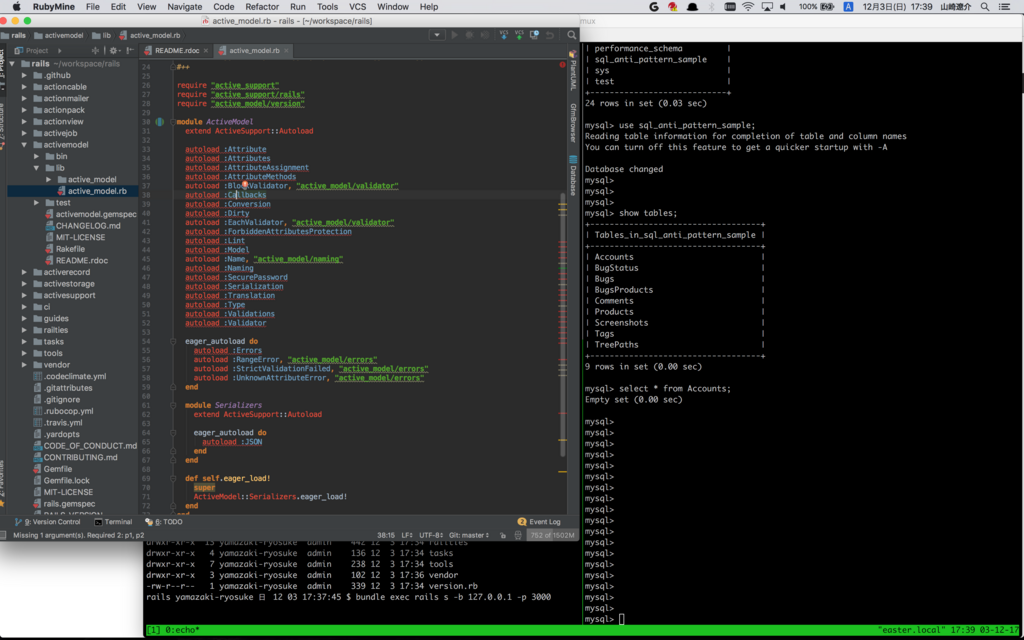Click the red error indicator in editor
Image resolution: width=1024 pixels, height=640 pixels.
click(562, 65)
